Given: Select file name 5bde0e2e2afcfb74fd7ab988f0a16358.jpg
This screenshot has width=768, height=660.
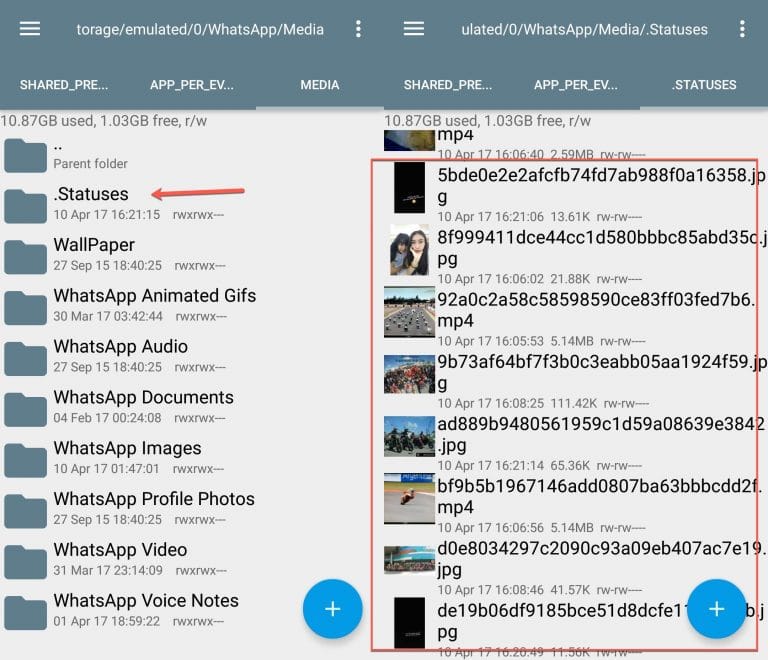Looking at the screenshot, I should click(601, 186).
